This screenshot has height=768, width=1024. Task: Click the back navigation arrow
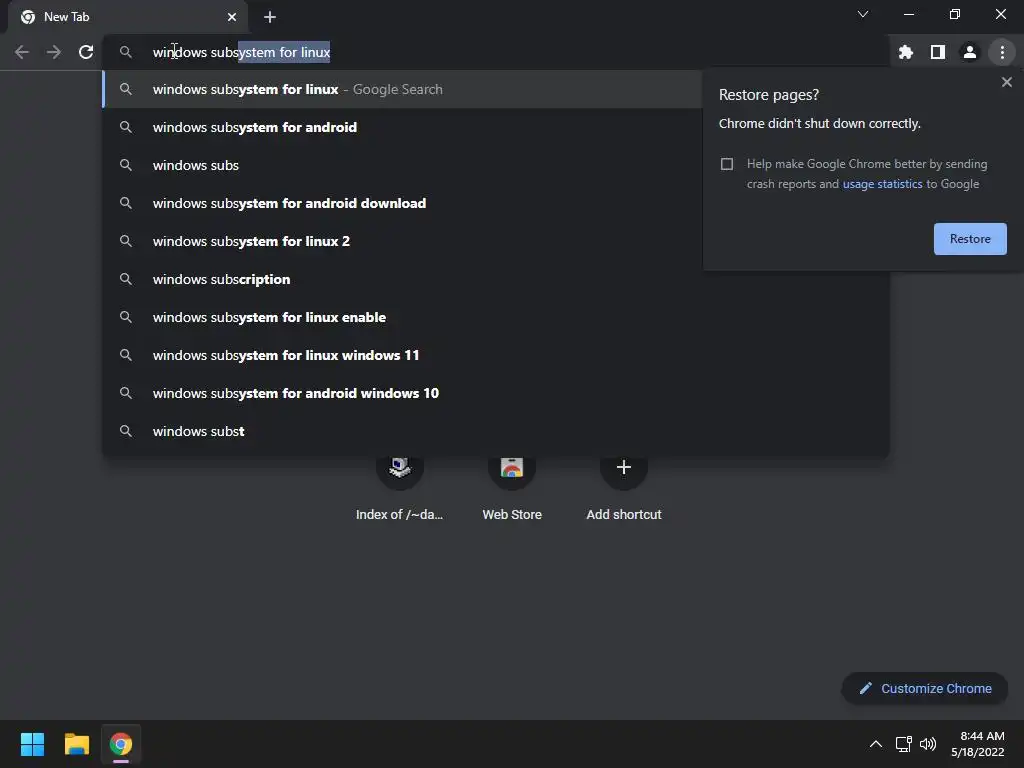[x=22, y=52]
